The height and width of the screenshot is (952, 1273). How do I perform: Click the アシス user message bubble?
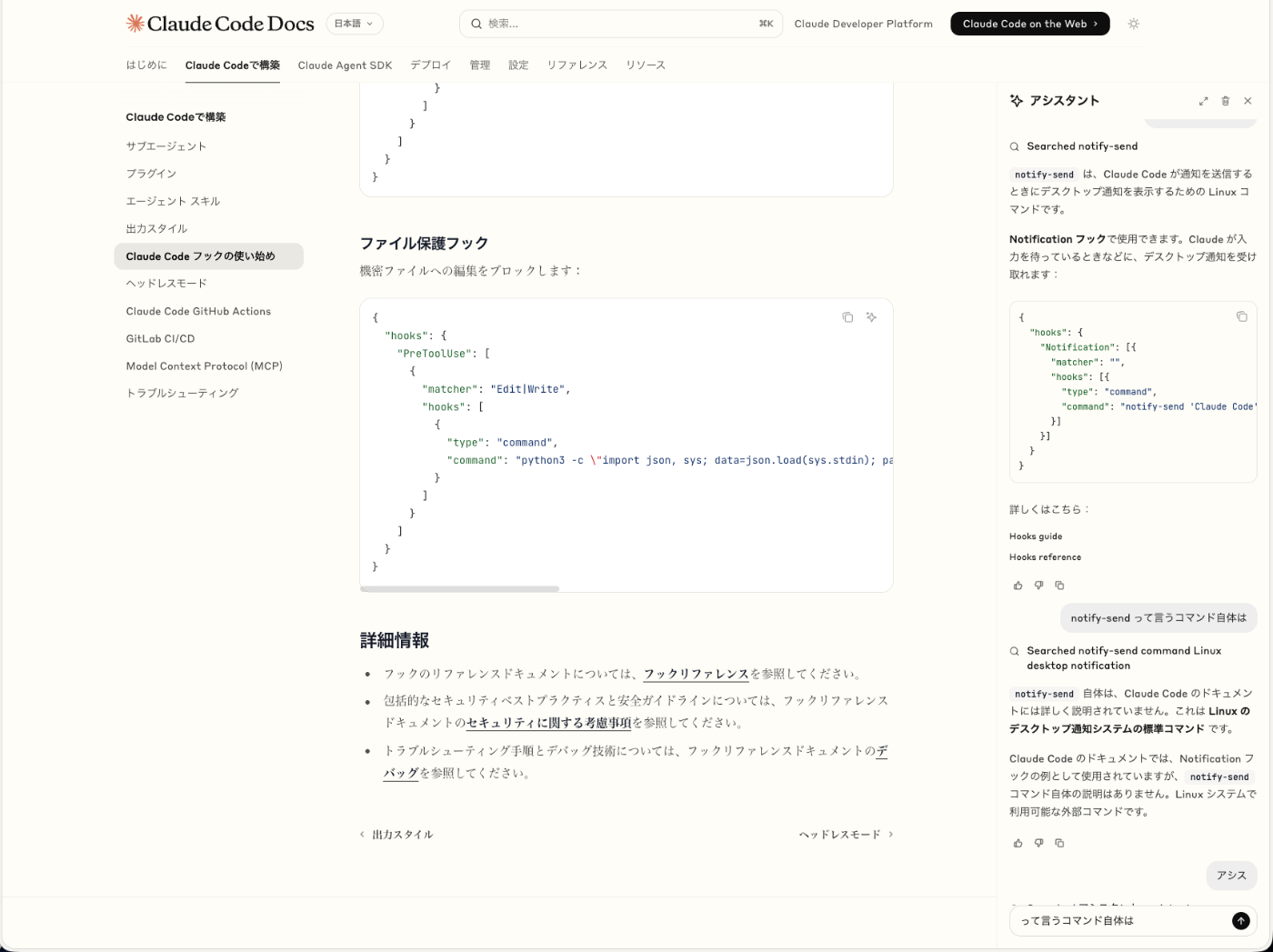1232,876
